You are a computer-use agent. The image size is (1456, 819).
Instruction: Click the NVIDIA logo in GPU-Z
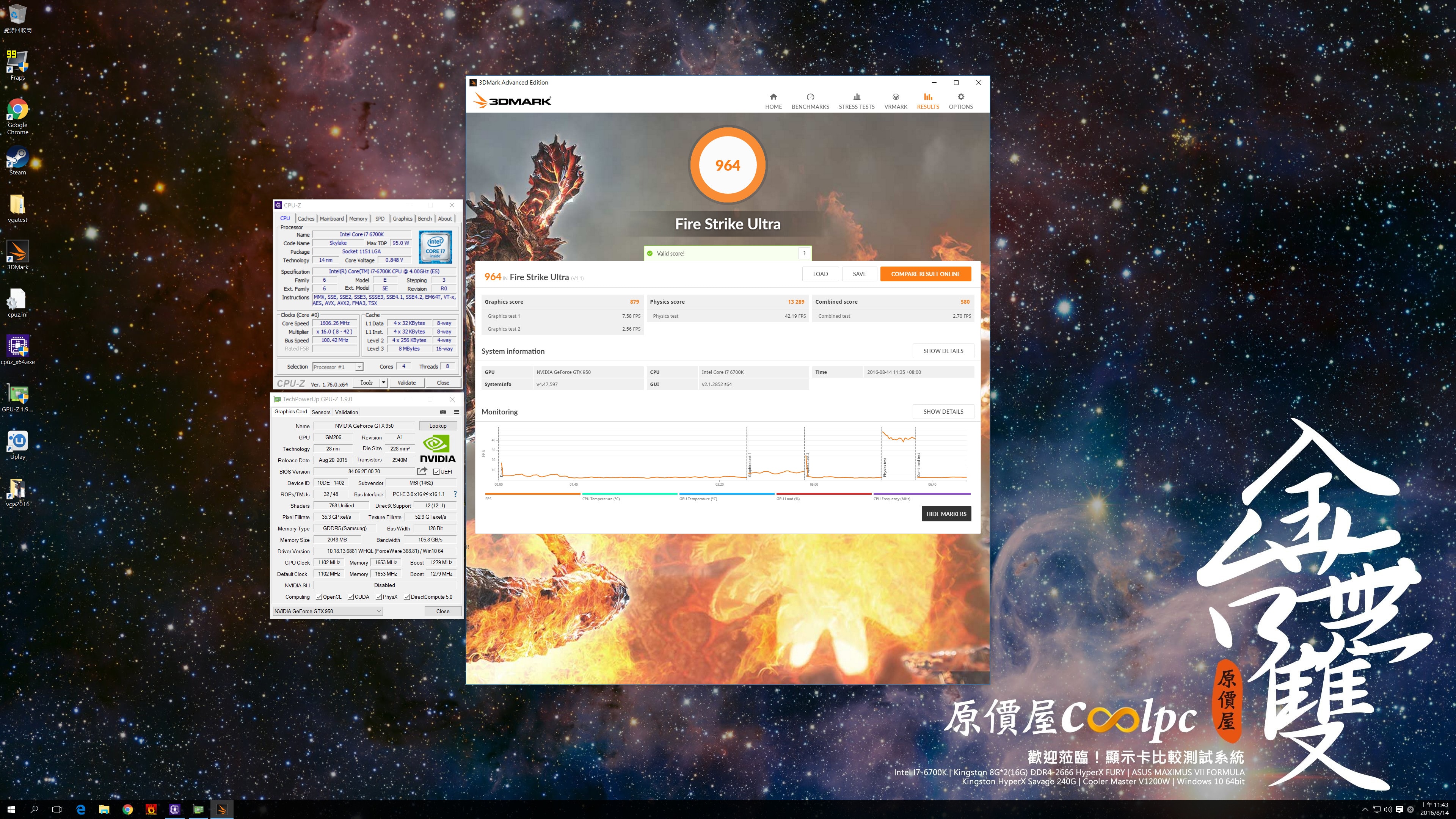point(437,449)
